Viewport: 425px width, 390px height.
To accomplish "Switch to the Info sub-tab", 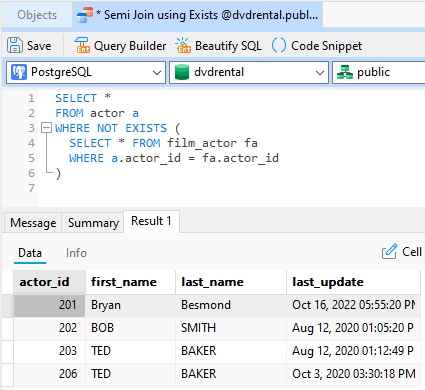I will [76, 253].
